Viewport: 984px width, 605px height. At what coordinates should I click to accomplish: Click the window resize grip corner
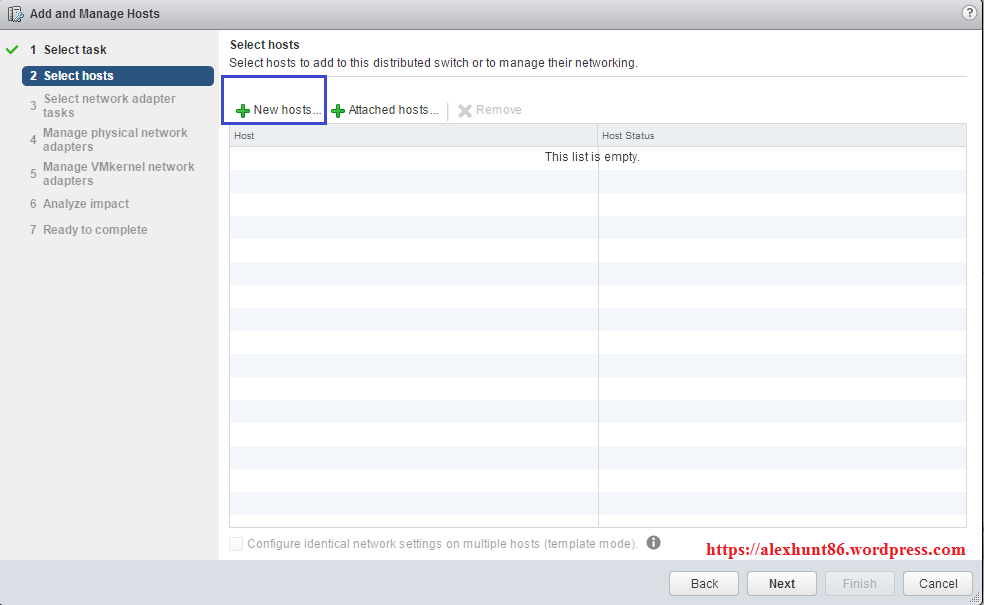click(x=975, y=597)
